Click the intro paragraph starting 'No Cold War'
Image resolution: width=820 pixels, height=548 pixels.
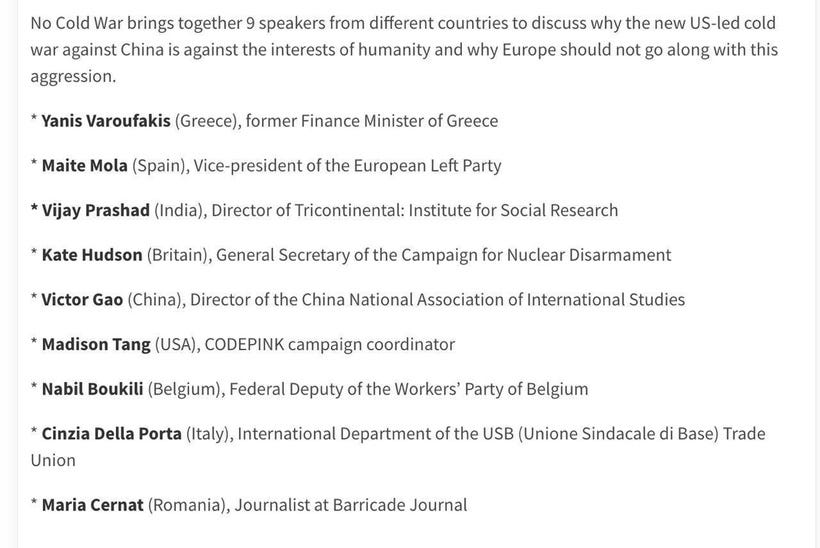click(x=404, y=50)
